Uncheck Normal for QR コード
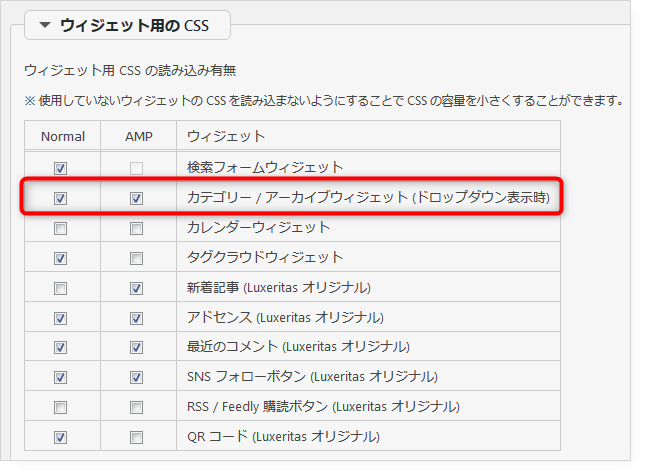 [61, 437]
